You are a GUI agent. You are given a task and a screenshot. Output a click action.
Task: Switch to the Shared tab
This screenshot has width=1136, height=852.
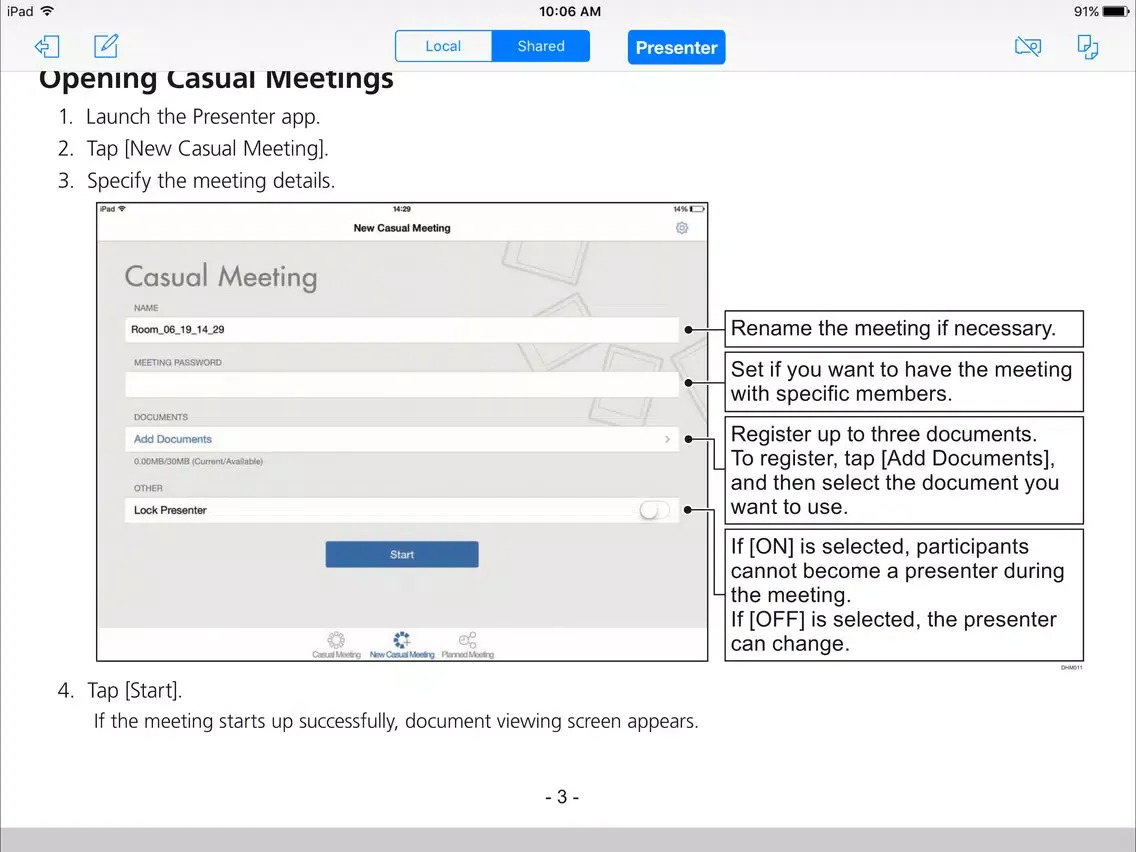[x=540, y=46]
